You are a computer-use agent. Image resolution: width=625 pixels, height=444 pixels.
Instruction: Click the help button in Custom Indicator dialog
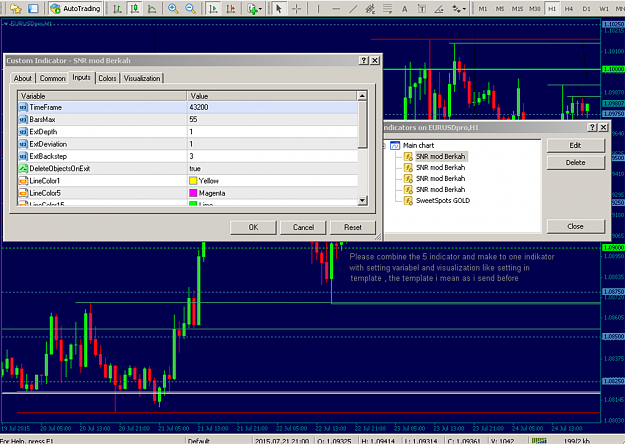(x=364, y=60)
